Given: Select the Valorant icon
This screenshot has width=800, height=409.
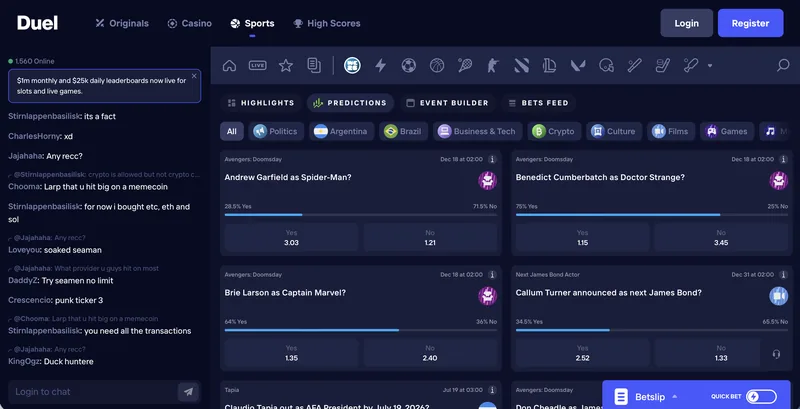Looking at the screenshot, I should (x=578, y=65).
